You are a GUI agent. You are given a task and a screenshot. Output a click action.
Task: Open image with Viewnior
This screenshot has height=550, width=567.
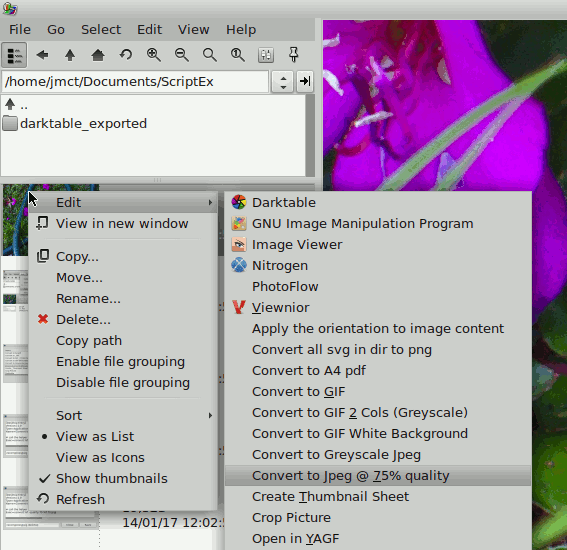(378, 307)
